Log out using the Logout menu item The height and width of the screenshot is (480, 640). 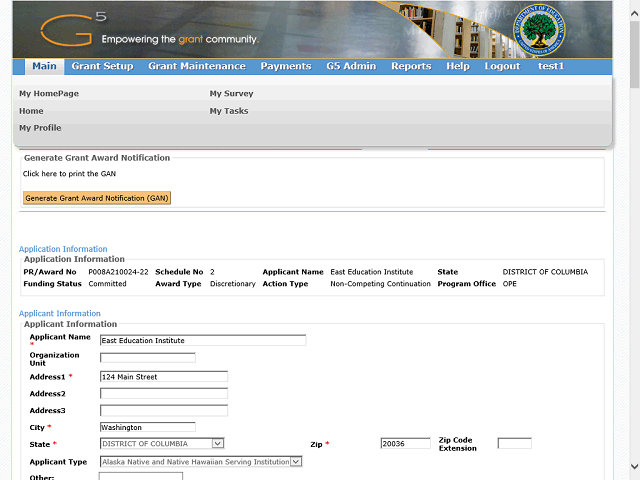point(502,66)
